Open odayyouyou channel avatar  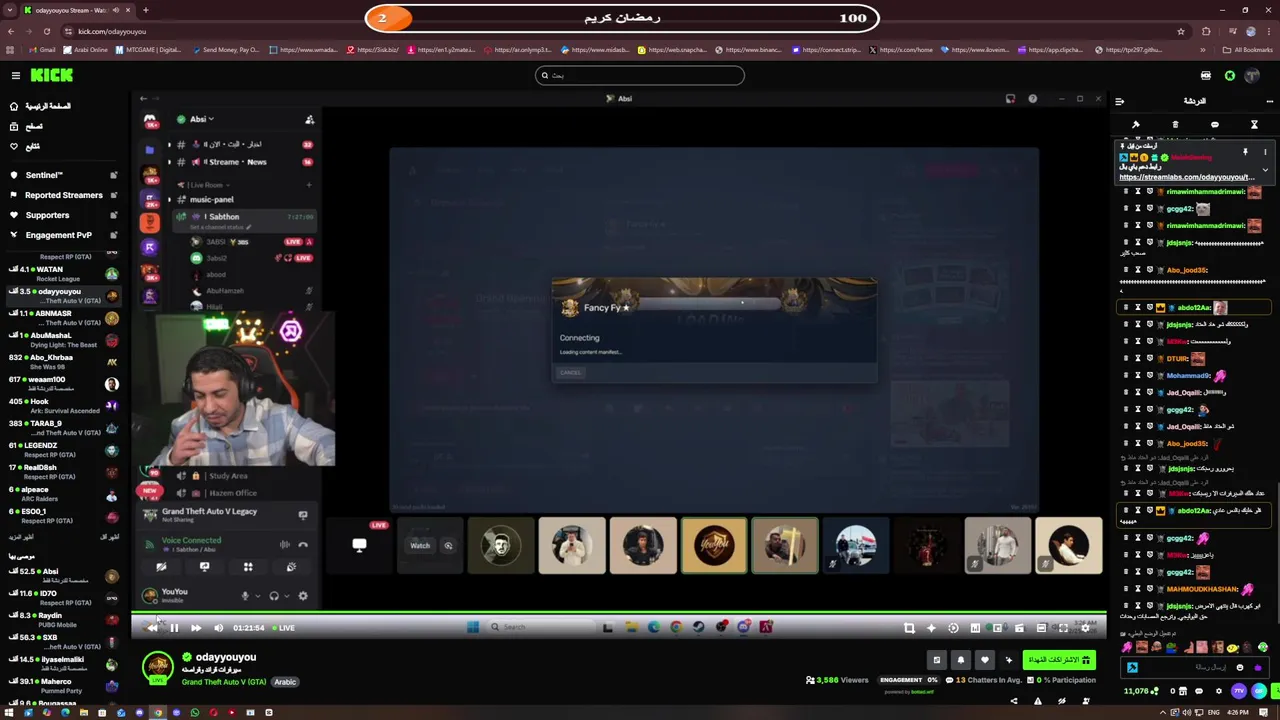[157, 668]
